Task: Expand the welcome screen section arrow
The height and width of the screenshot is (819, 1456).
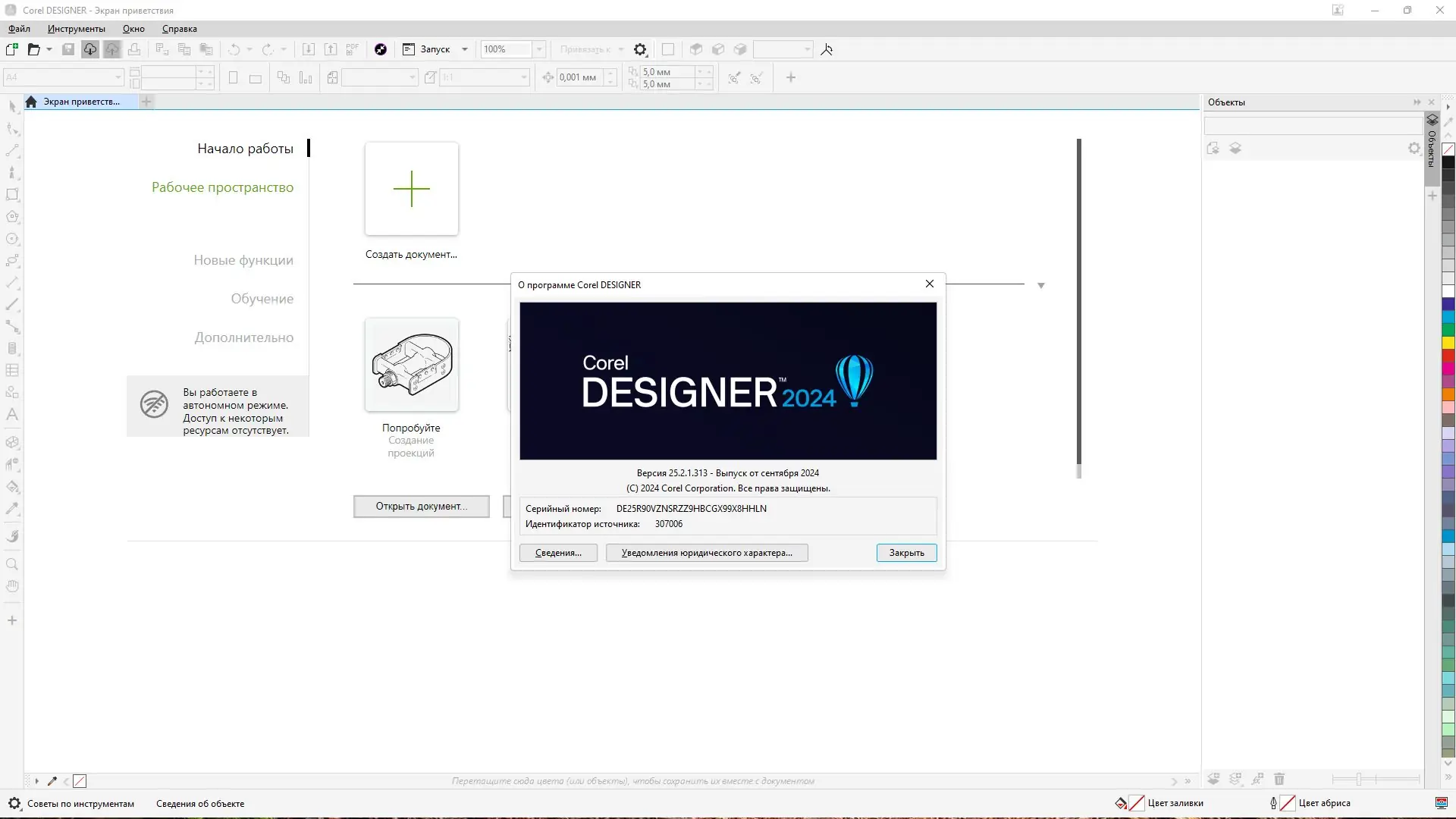Action: coord(1040,286)
